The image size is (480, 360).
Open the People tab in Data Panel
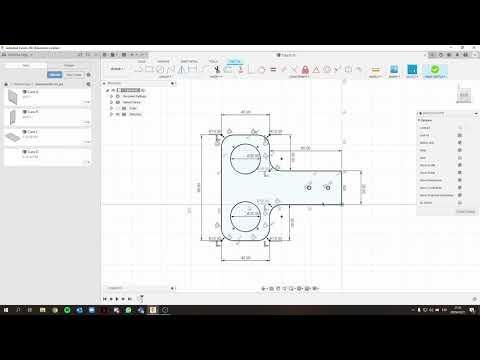tap(69, 66)
